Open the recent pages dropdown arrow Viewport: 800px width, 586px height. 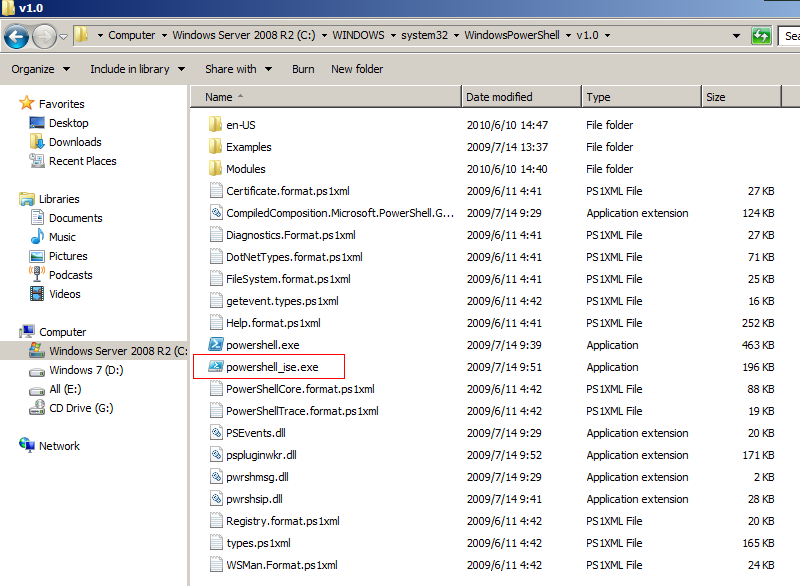[63, 36]
